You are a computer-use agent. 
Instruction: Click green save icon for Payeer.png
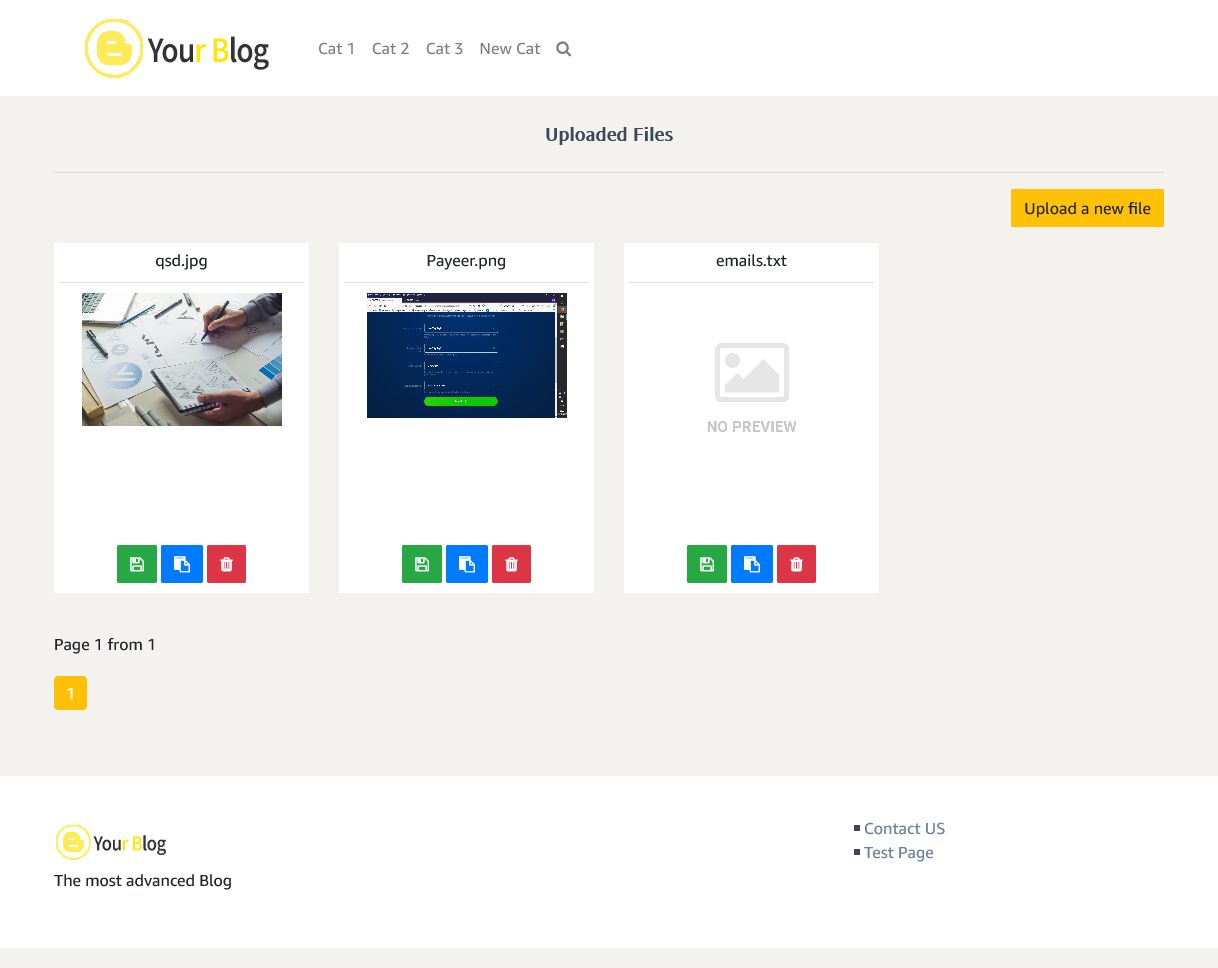[422, 564]
